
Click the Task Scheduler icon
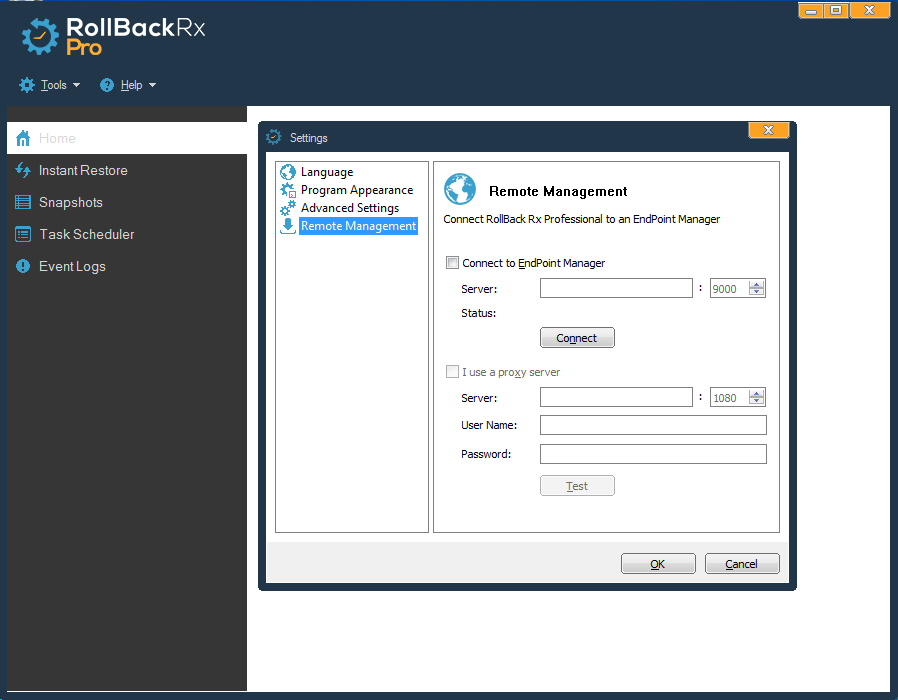(x=23, y=234)
